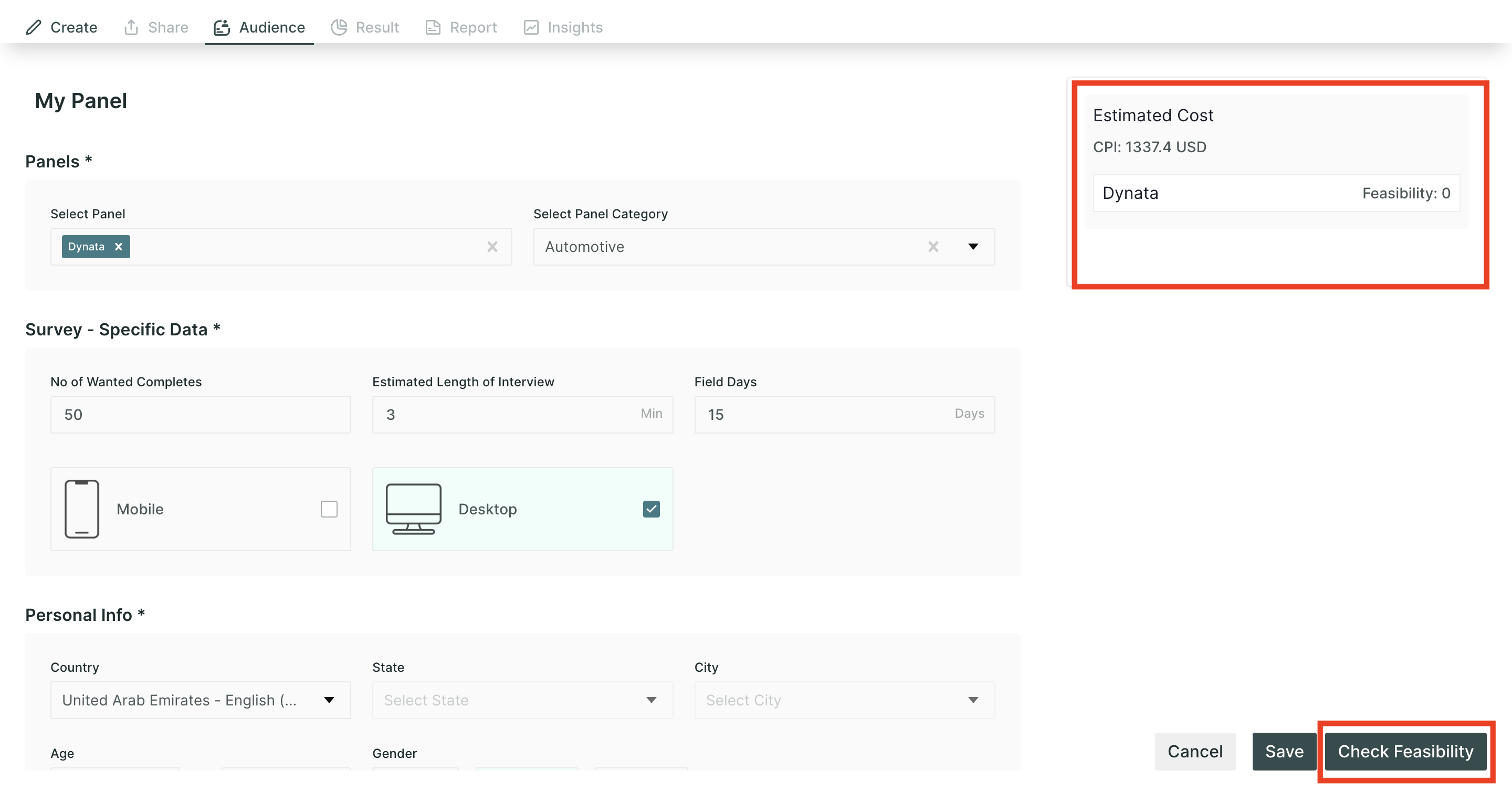Clear the Automotive panel category

933,246
